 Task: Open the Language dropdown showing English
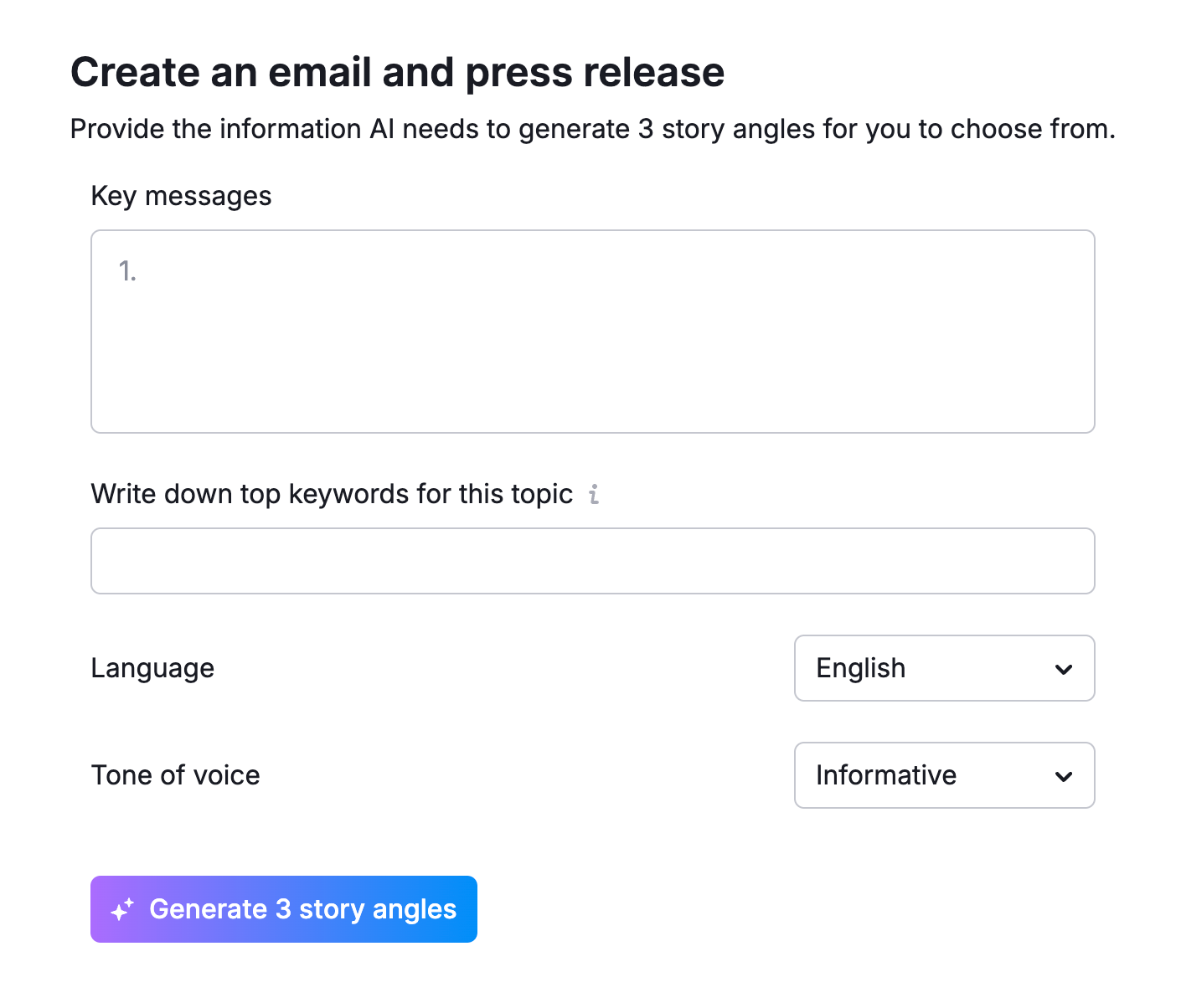[943, 668]
